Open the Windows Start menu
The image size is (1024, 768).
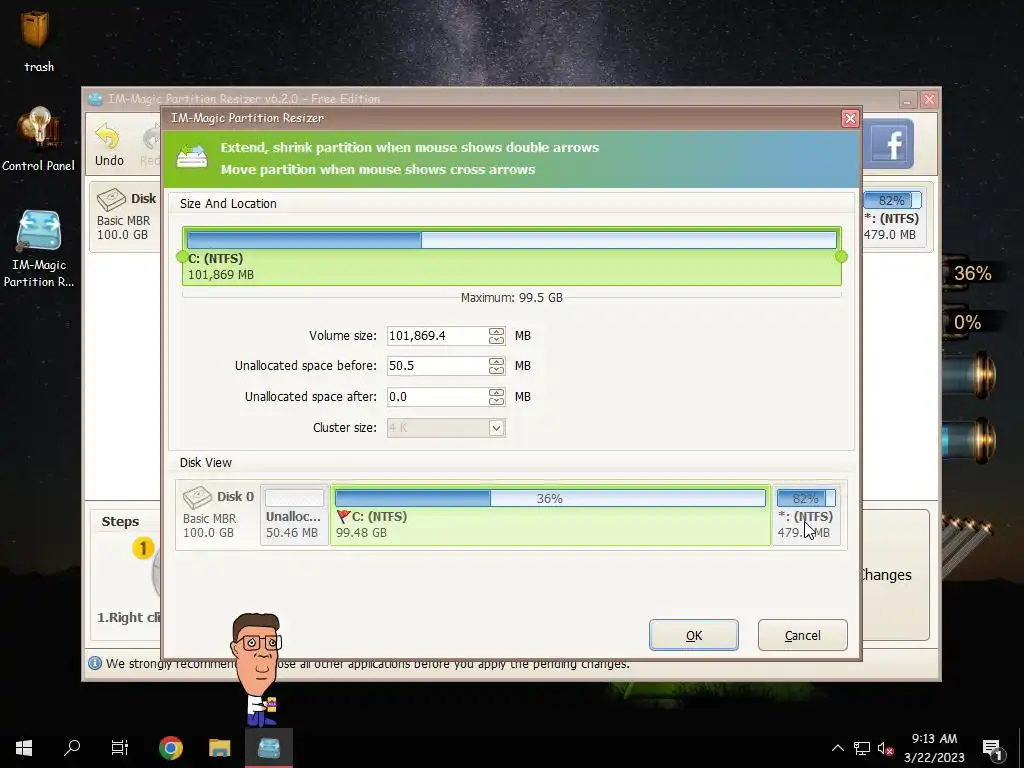click(24, 748)
